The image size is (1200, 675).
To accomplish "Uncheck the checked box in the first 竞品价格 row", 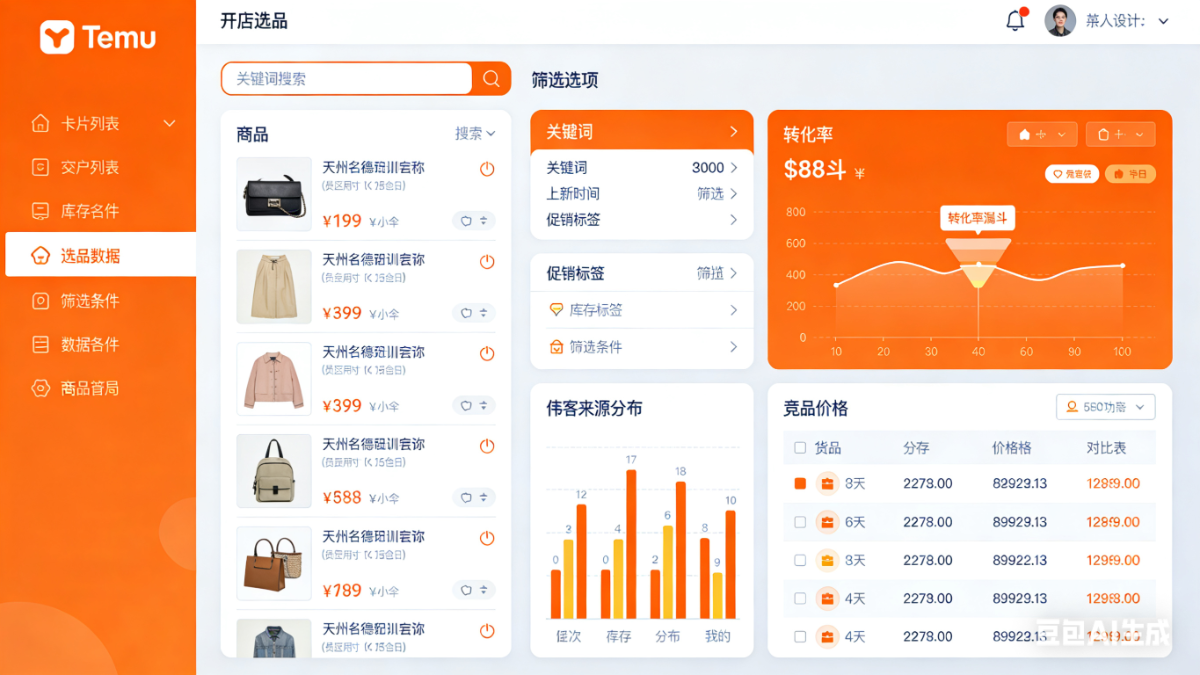I will pyautogui.click(x=799, y=484).
